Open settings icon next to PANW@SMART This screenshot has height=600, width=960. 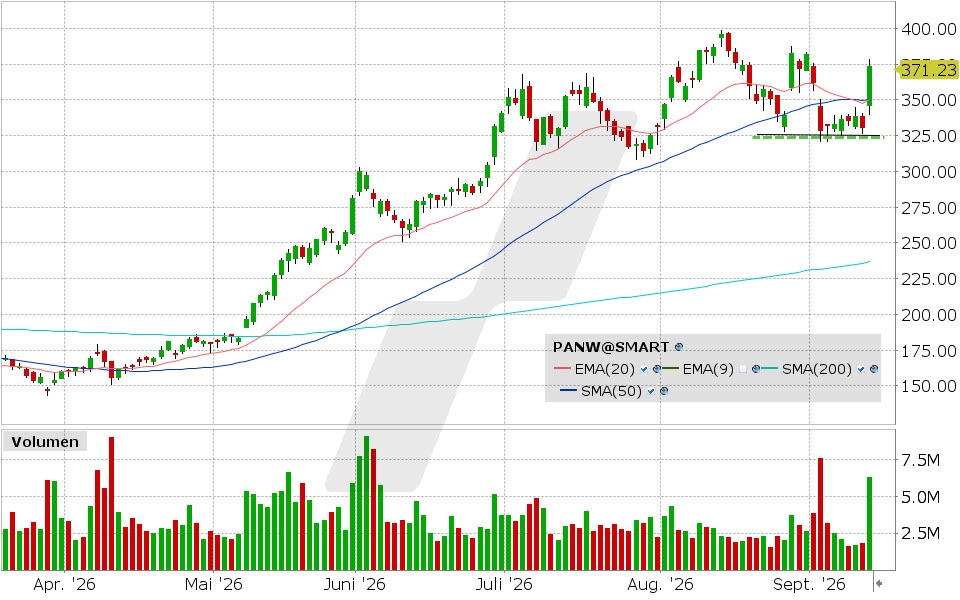[x=678, y=347]
